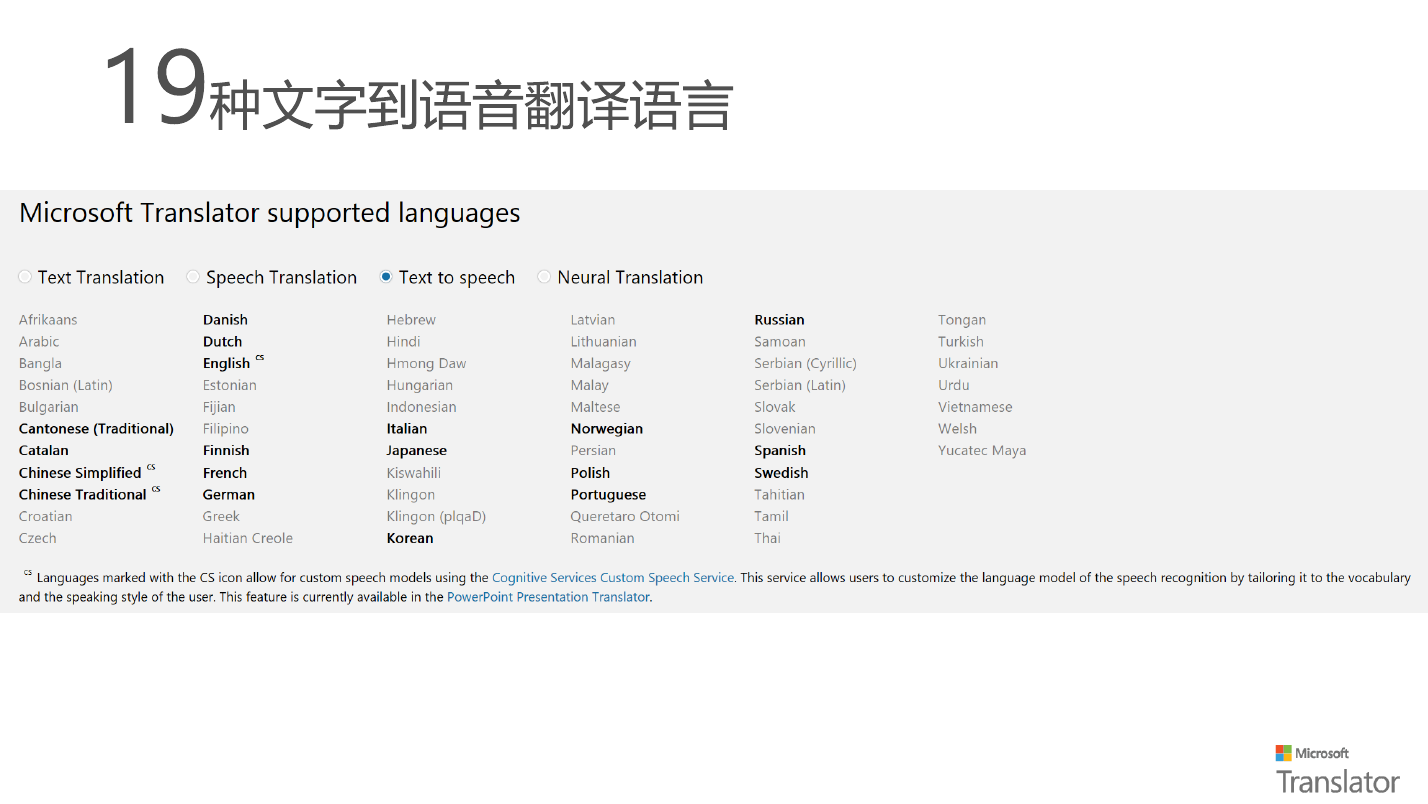
Task: Click the language 'Vietnamese'
Action: tap(975, 407)
